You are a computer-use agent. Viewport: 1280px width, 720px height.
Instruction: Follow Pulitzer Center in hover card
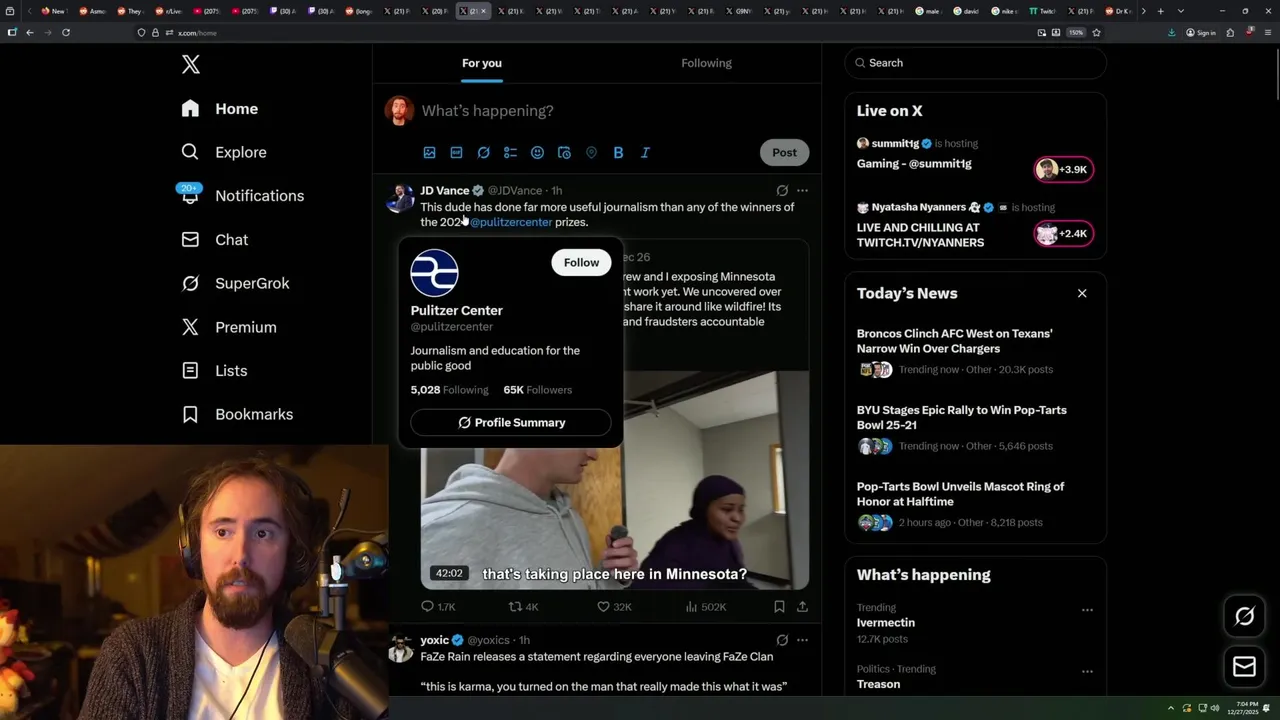click(581, 262)
